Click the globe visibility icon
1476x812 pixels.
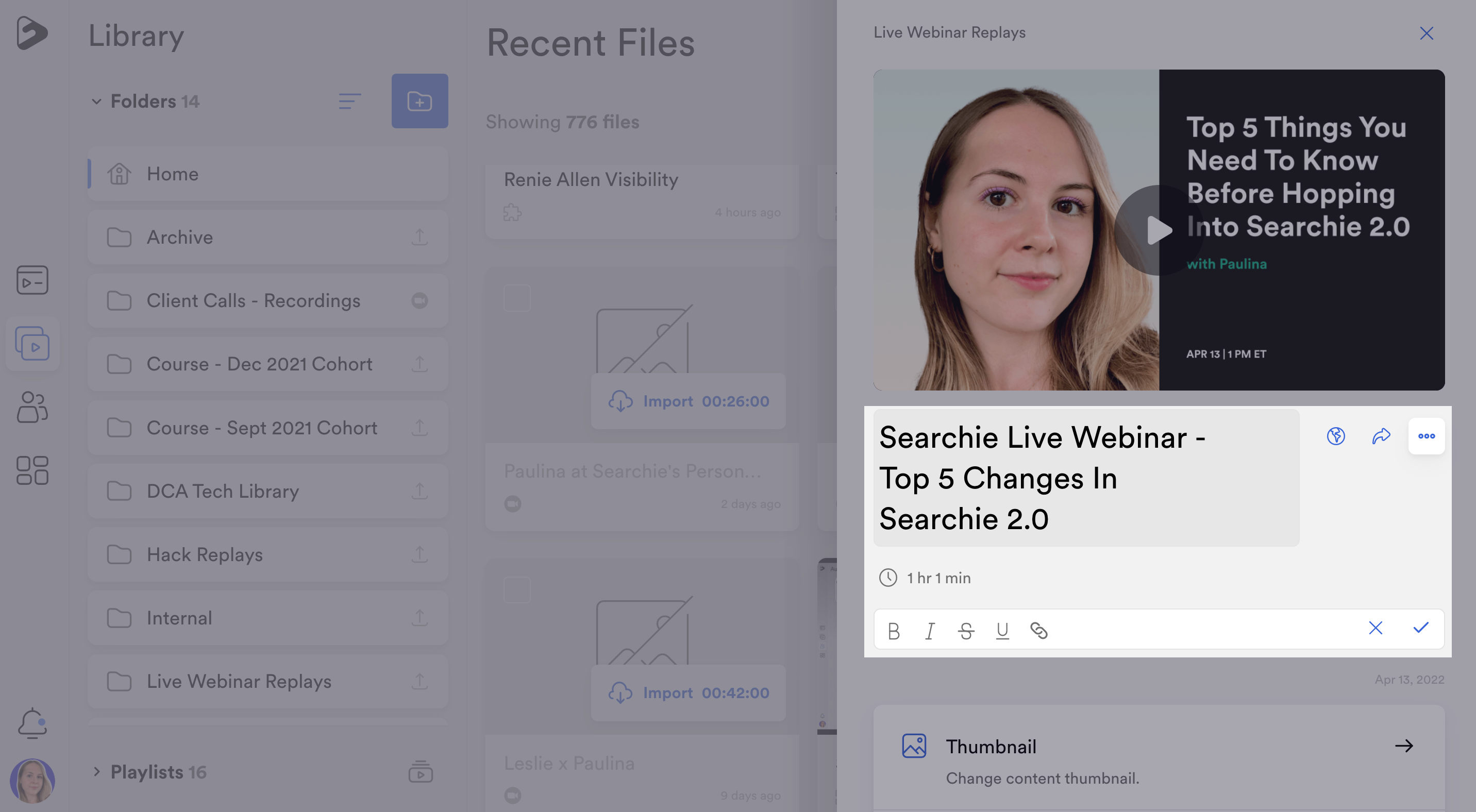coord(1336,436)
